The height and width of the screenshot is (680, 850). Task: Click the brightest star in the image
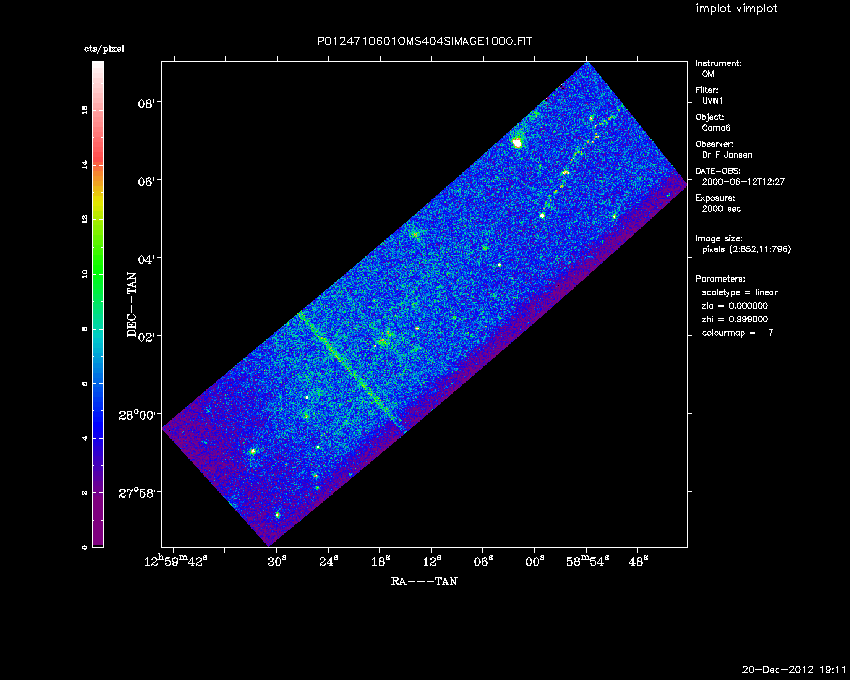[517, 143]
